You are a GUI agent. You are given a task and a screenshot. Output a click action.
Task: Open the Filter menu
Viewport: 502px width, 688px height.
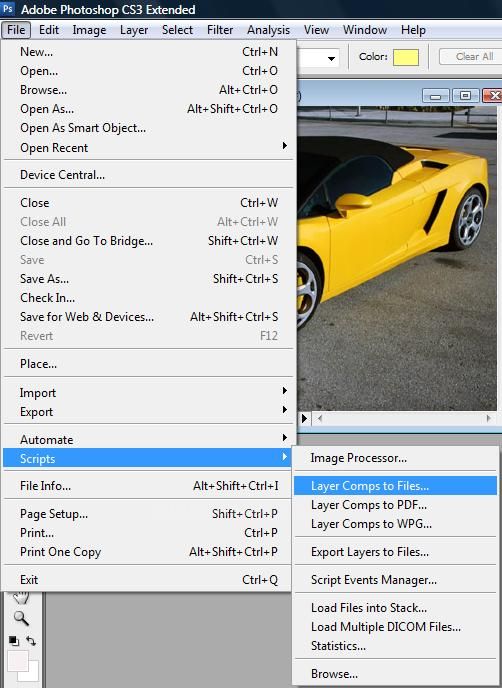[x=220, y=30]
